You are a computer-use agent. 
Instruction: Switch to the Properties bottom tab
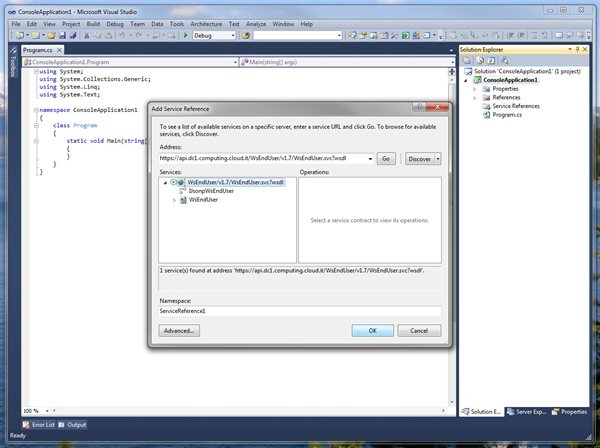click(569, 412)
